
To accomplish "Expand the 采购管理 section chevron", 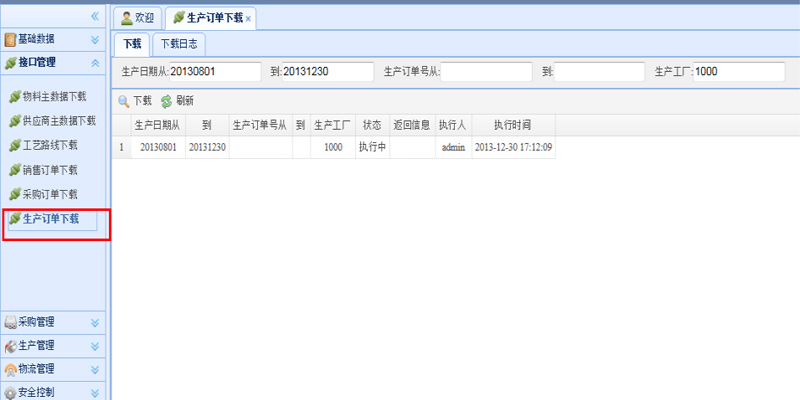I will (95, 323).
